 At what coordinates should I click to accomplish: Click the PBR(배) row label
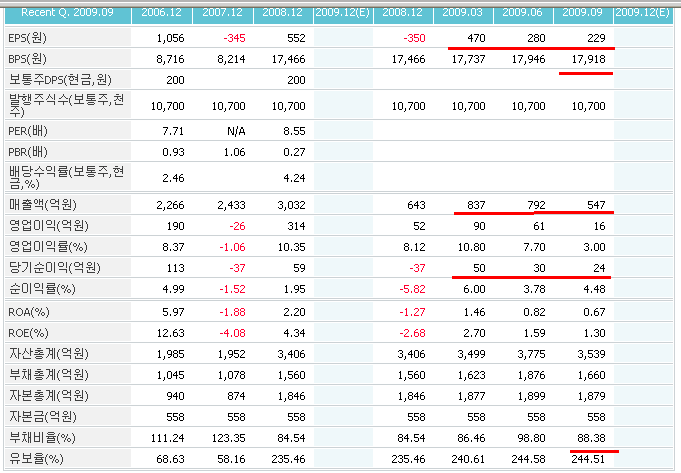point(31,152)
